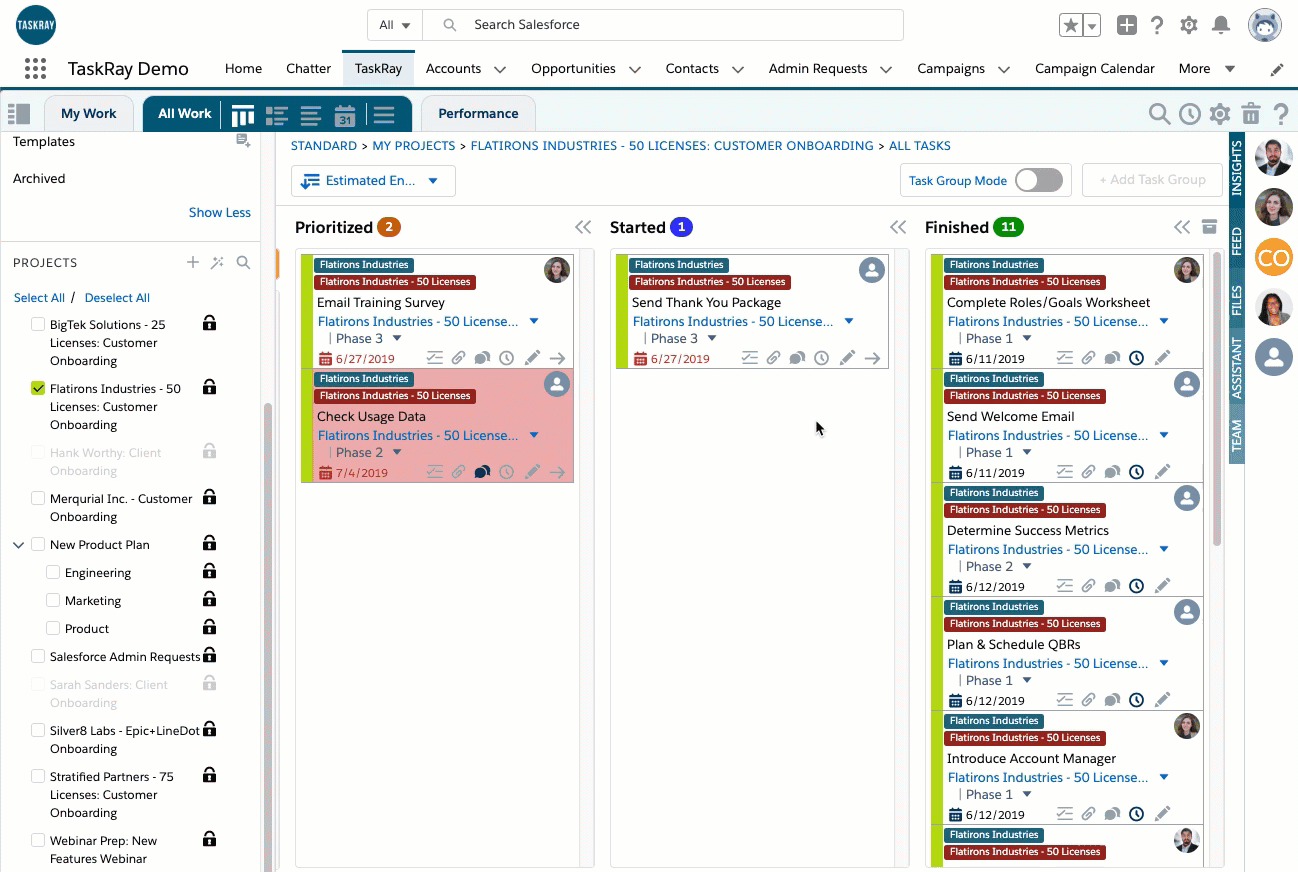Open the TaskRay recent clock icon
1298x872 pixels.
[1189, 114]
